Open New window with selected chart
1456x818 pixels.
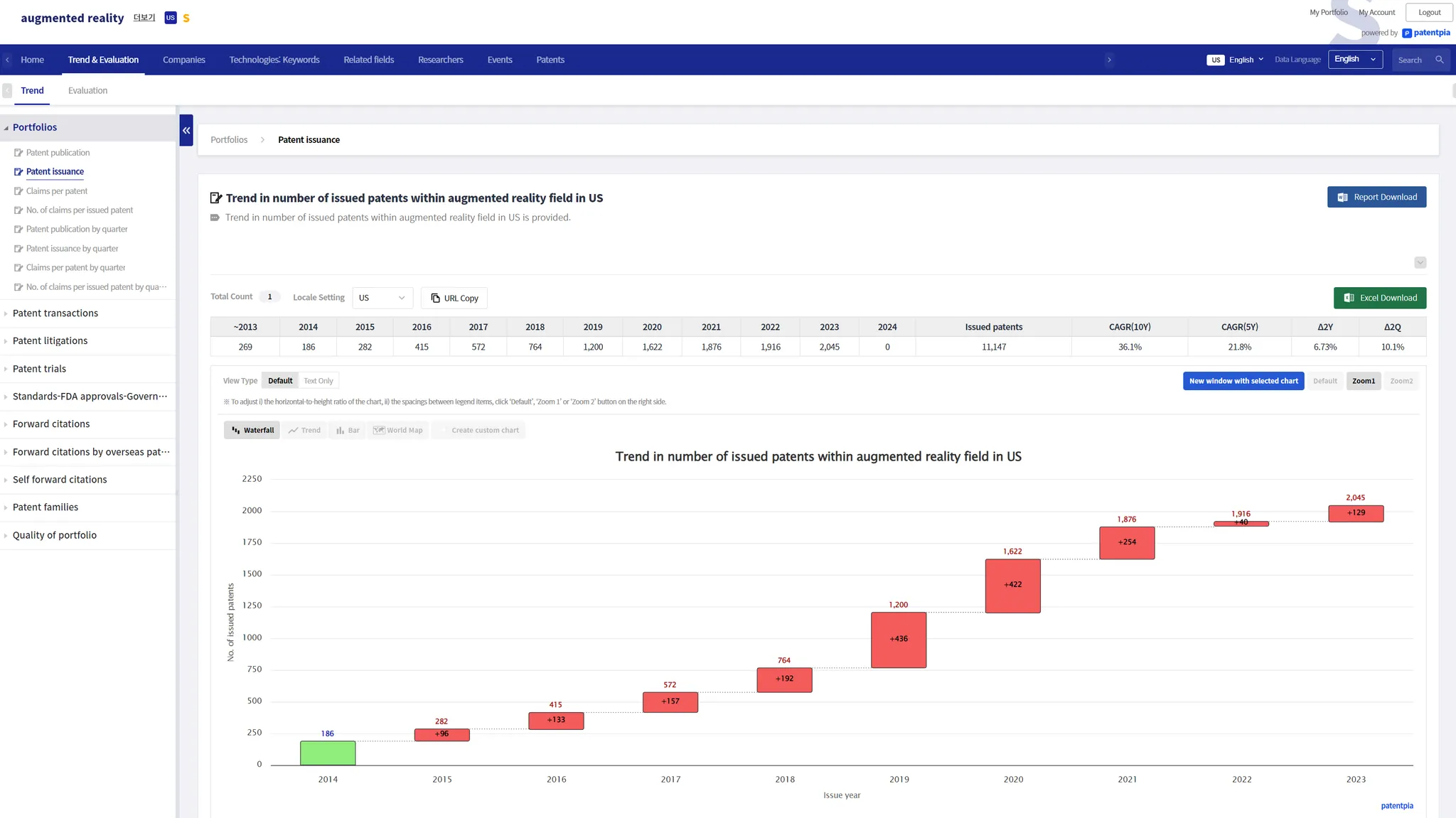point(1243,381)
